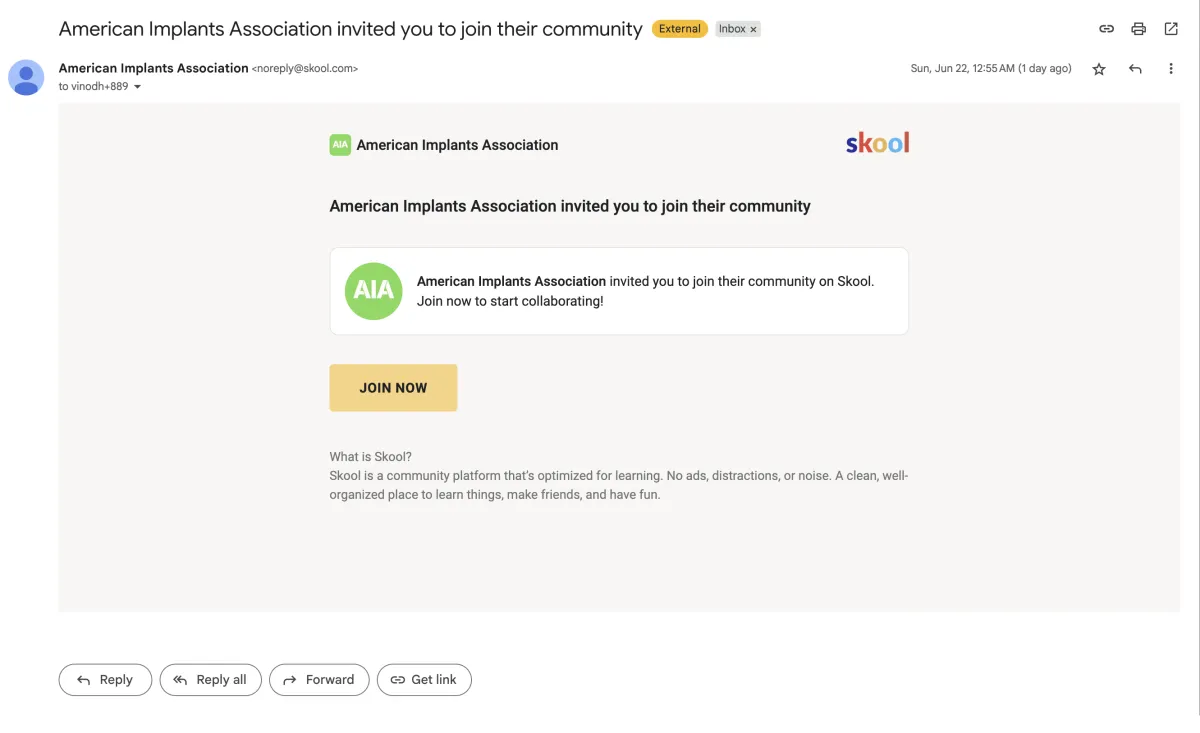Click the large green AIA circle avatar
1200x733 pixels.
coord(374,291)
